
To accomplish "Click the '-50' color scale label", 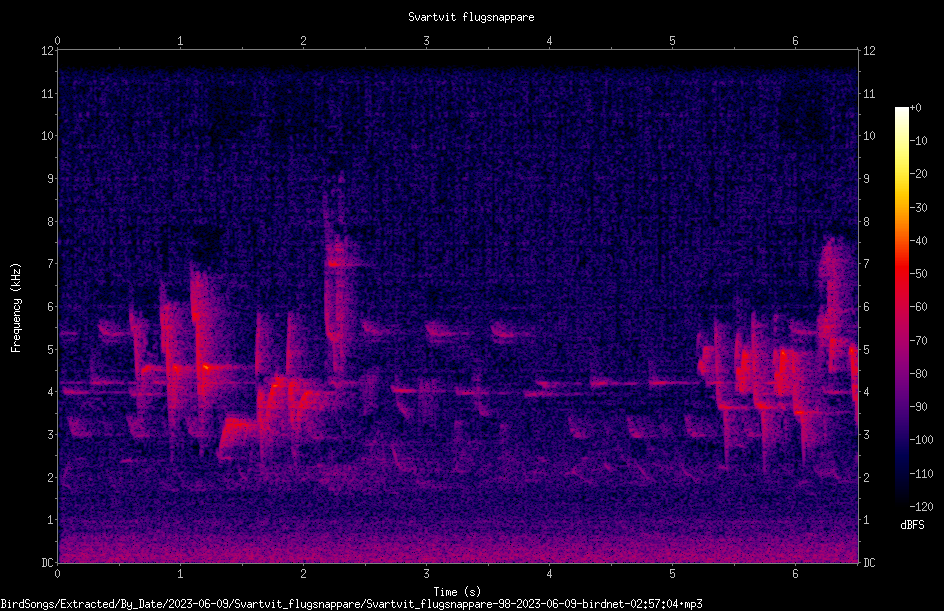I will [919, 274].
